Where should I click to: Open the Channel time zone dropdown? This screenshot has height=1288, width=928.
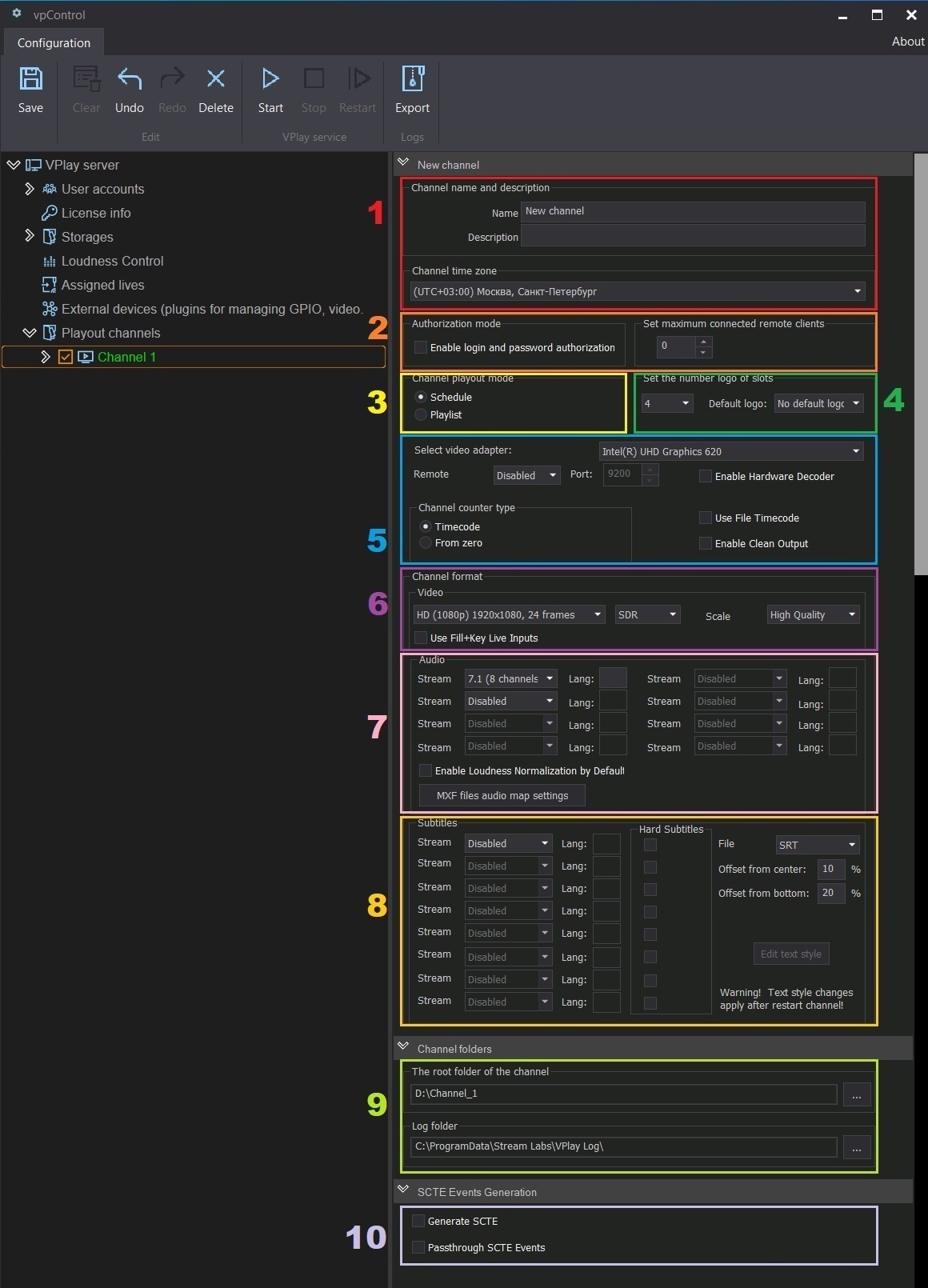[638, 291]
